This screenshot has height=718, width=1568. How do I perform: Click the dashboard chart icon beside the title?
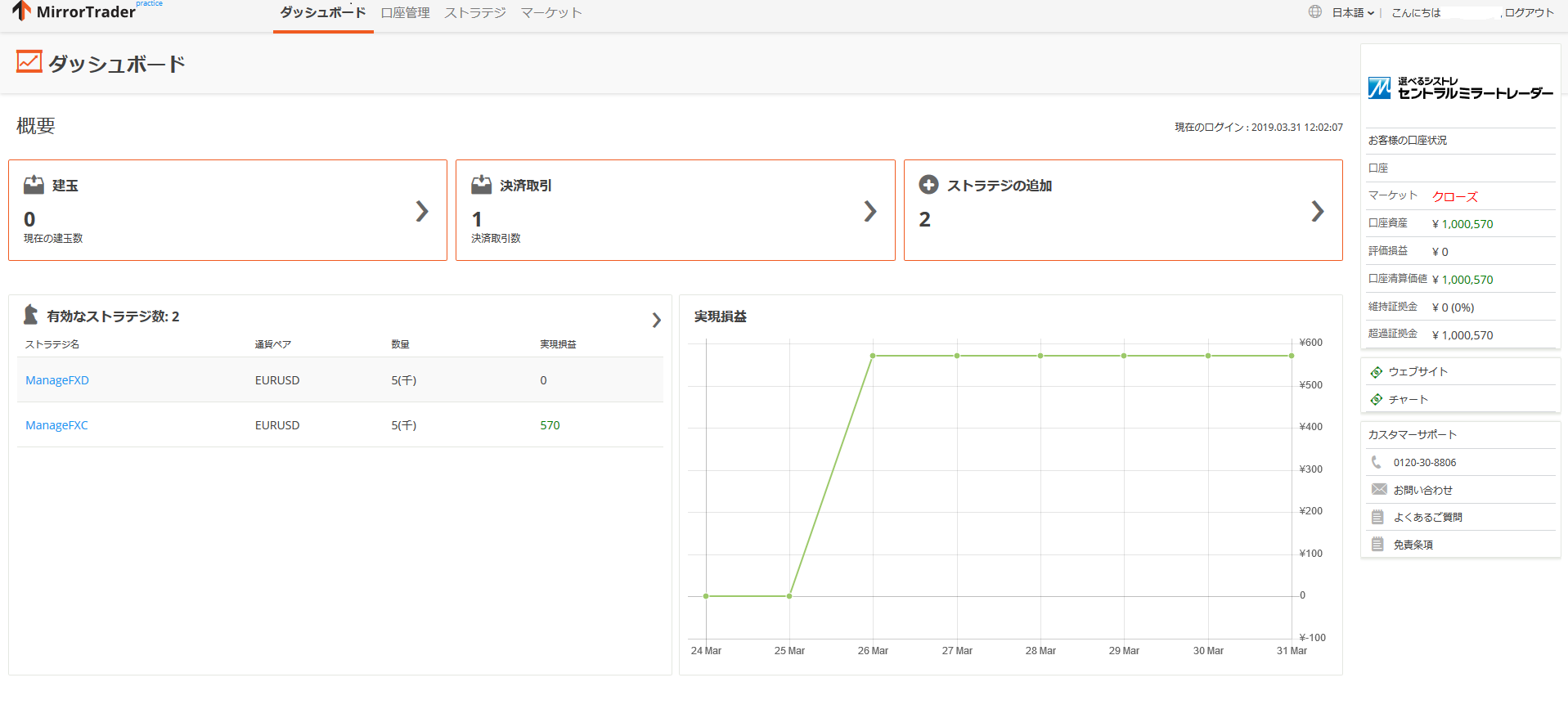(29, 62)
